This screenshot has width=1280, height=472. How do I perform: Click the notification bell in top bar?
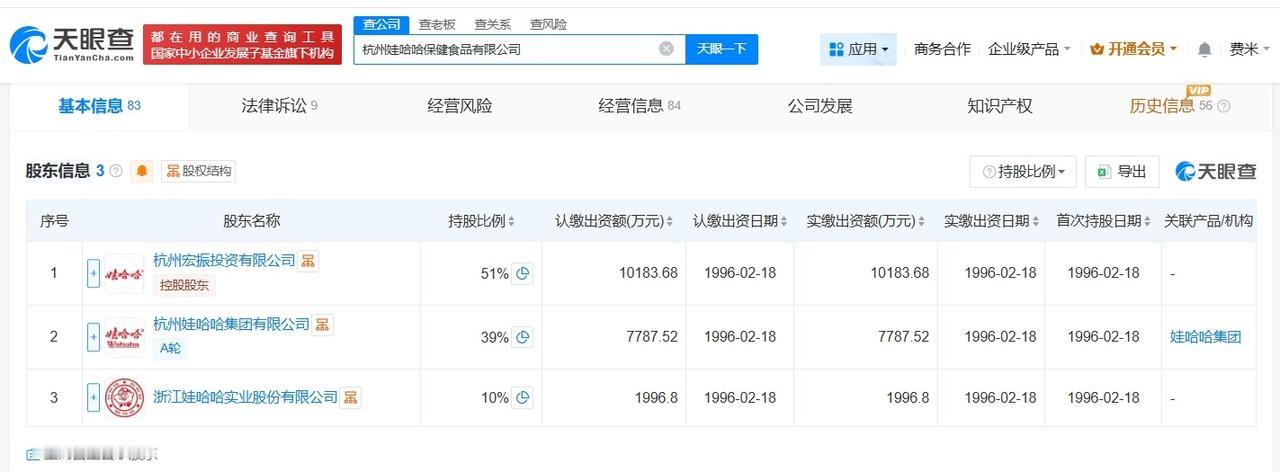[1205, 49]
